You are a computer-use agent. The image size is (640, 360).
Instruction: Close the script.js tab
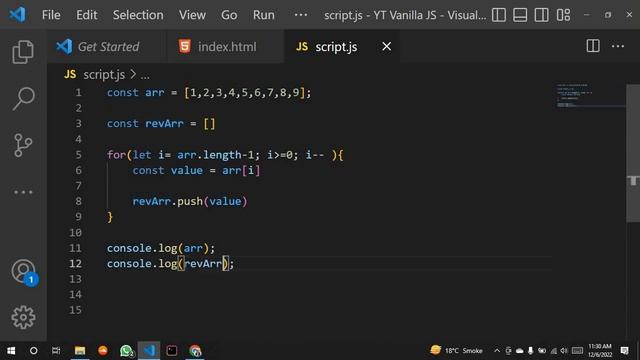pyautogui.click(x=386, y=47)
